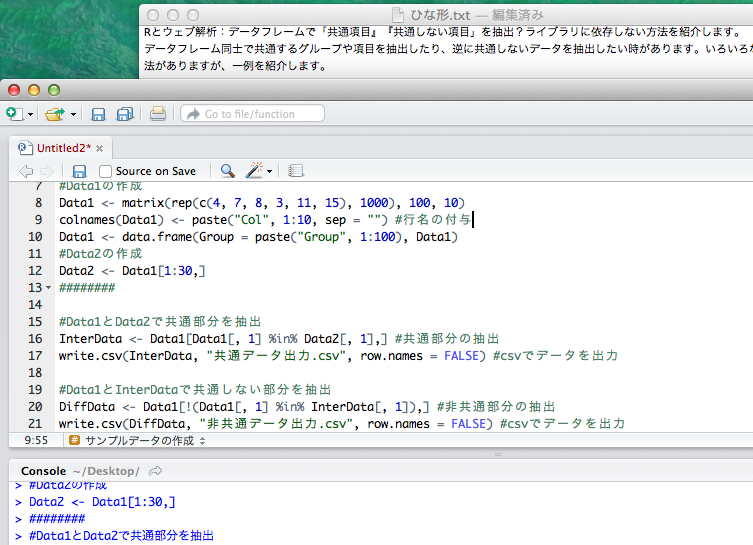Click the splitter handle between editor and console
The image size is (753, 545).
point(498,454)
